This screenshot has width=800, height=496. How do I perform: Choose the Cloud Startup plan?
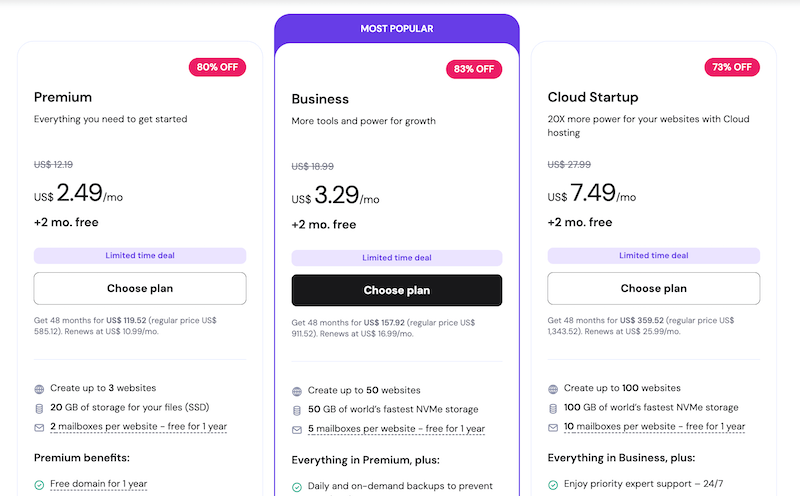[654, 288]
